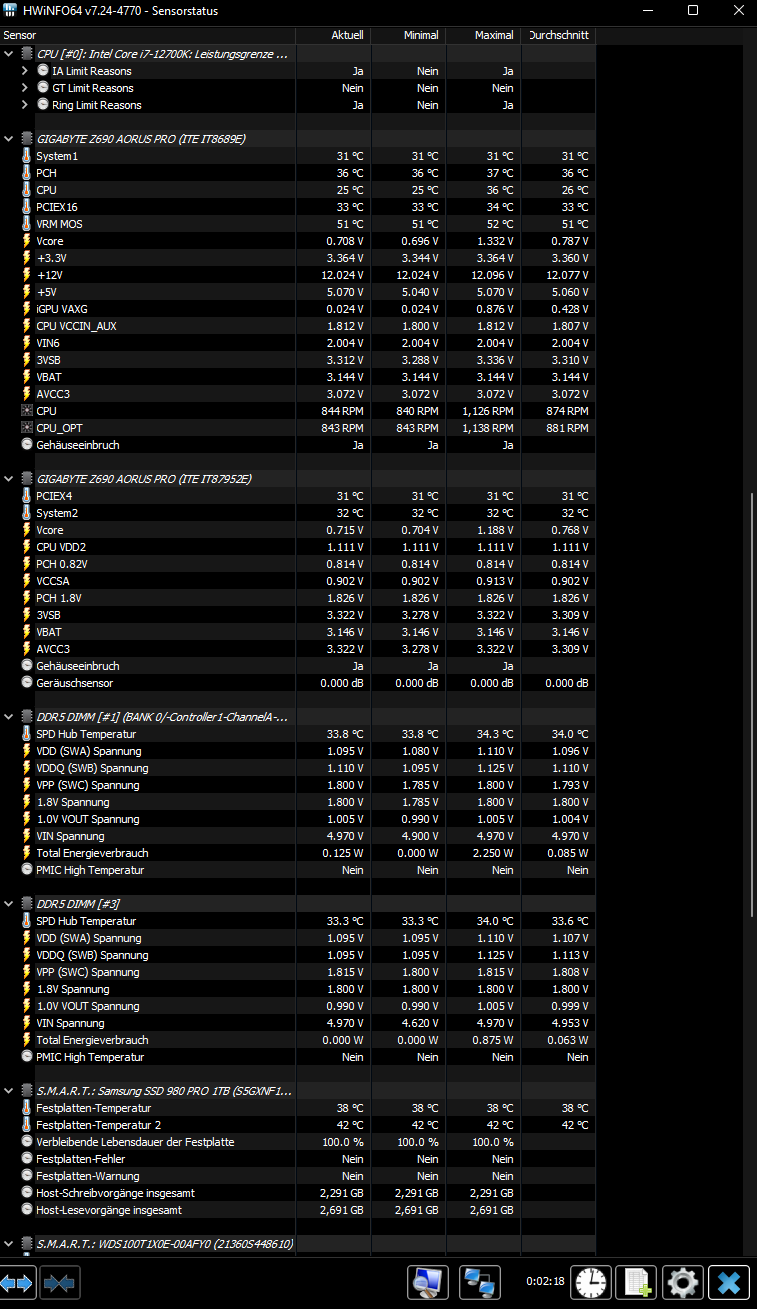Collapse the DDR5 DIMM [#3] group

[x=9, y=904]
